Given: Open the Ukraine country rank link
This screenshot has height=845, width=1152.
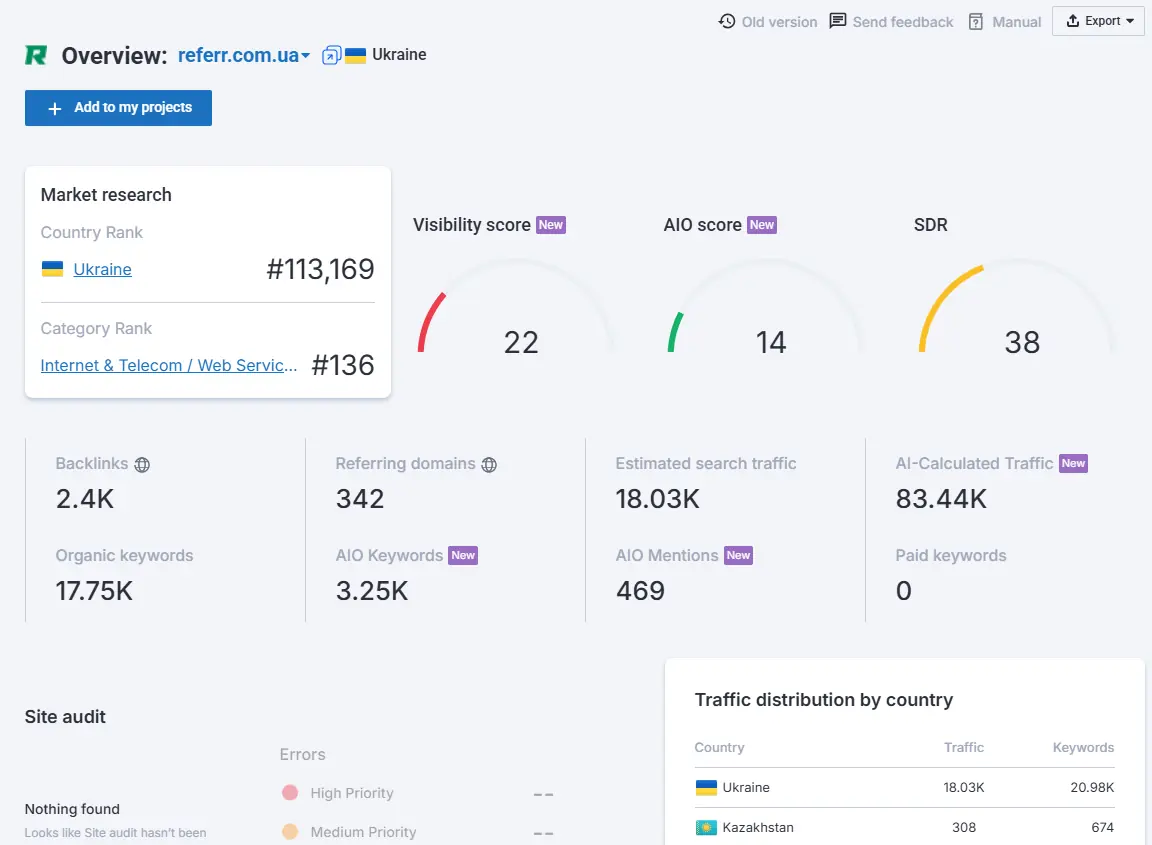Looking at the screenshot, I should click(102, 269).
